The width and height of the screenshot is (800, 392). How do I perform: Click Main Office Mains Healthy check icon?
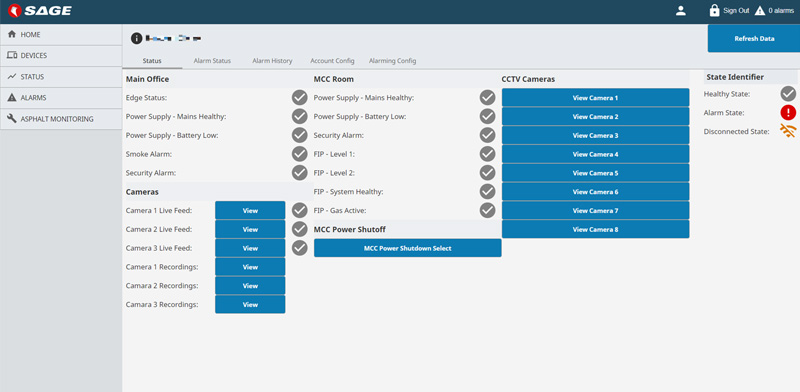point(299,116)
